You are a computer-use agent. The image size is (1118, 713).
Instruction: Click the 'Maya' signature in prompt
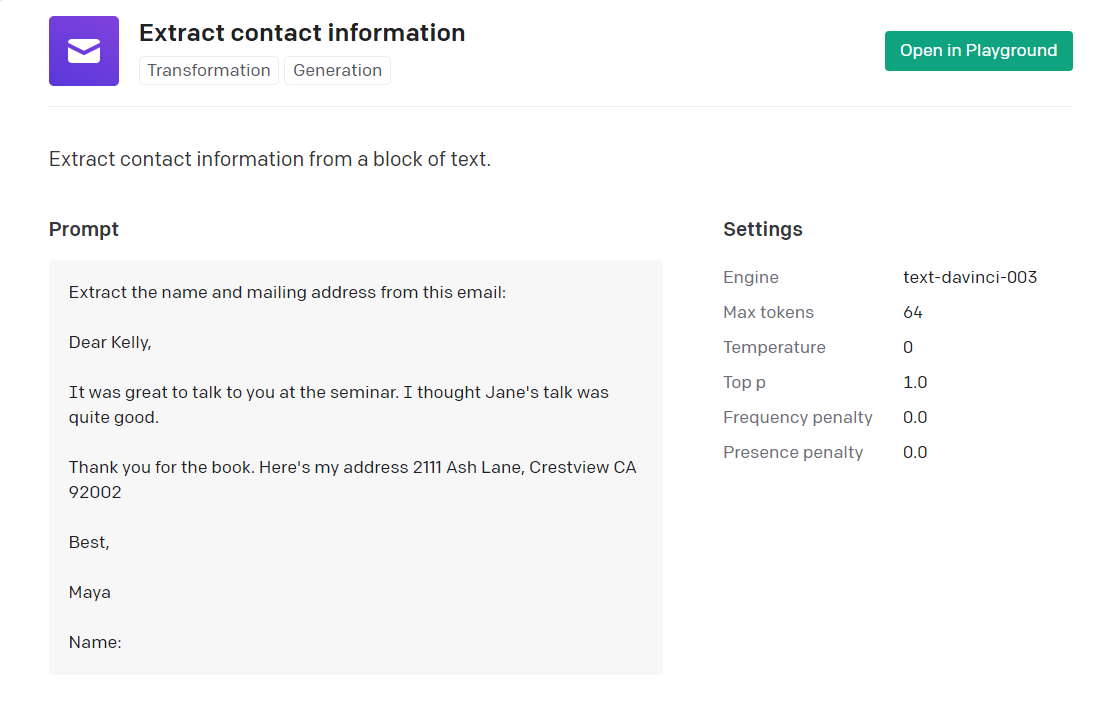[89, 593]
